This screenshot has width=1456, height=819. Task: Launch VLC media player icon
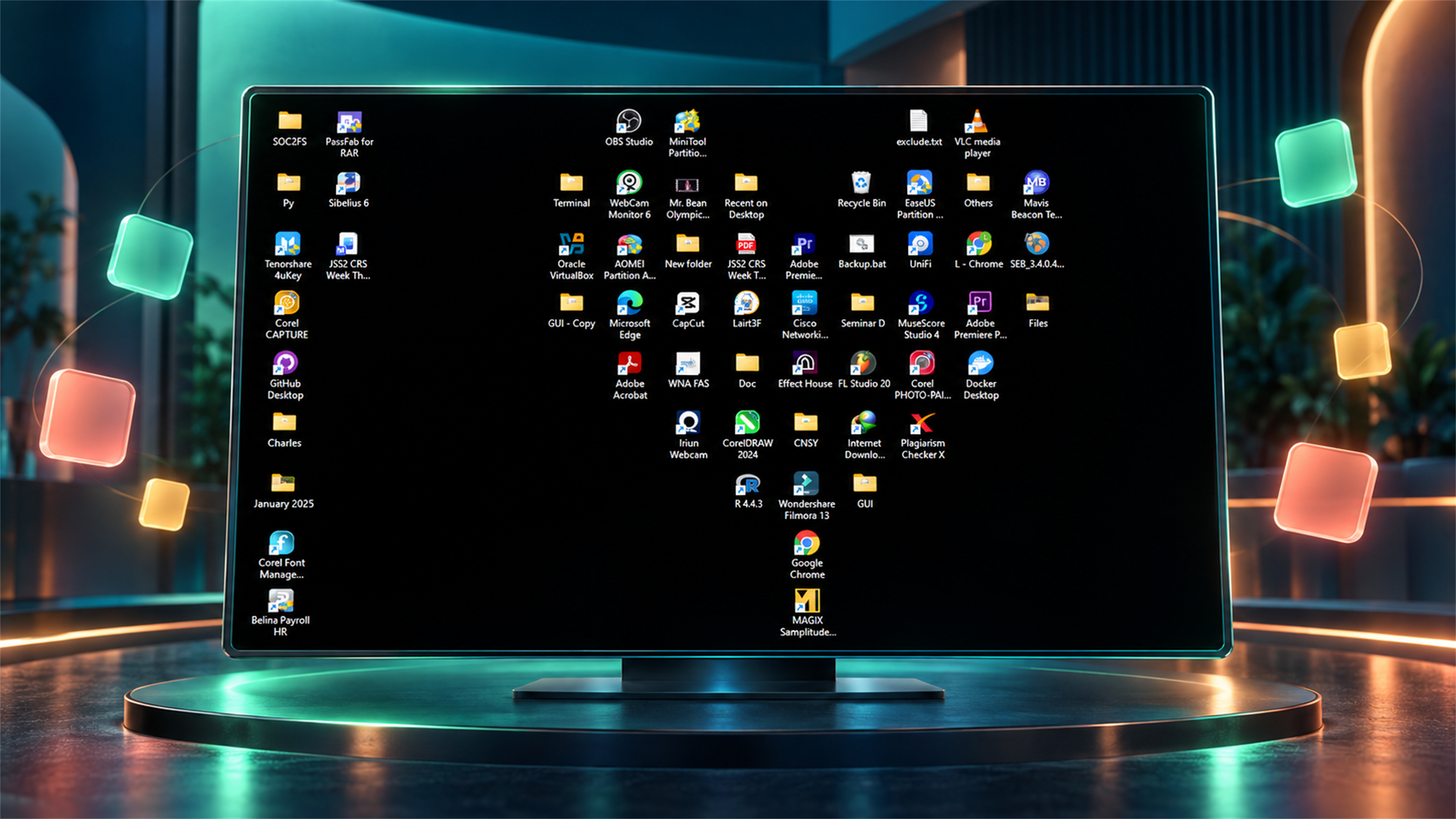977,121
